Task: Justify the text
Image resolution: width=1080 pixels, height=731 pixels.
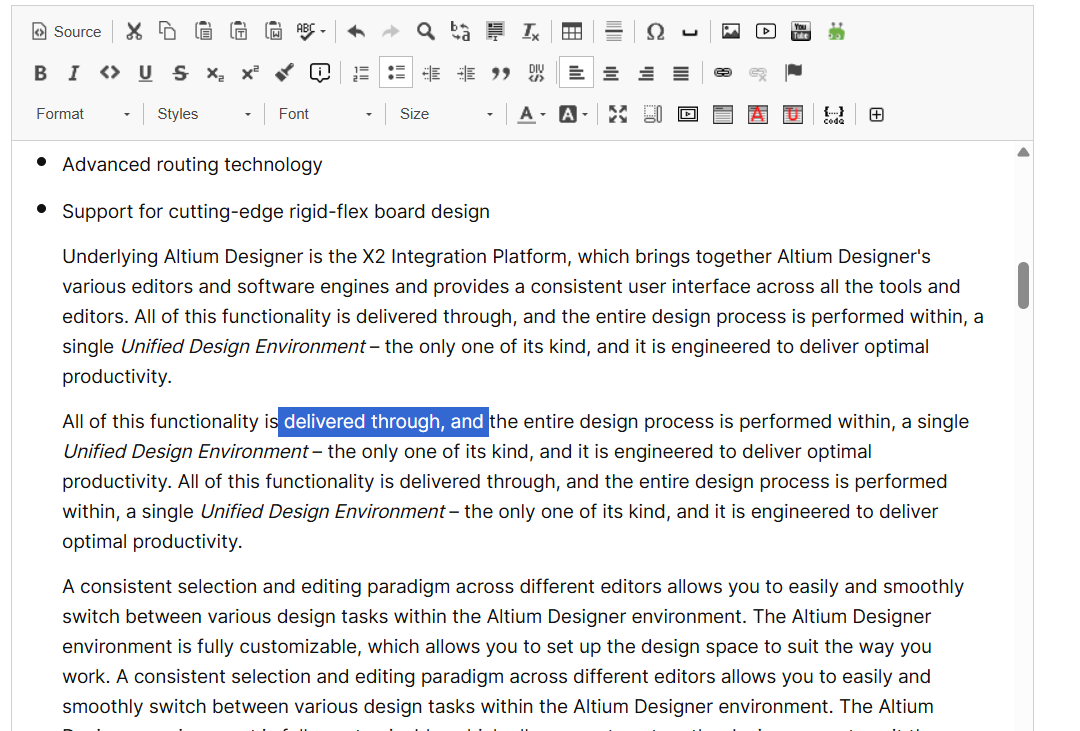Action: tap(681, 73)
